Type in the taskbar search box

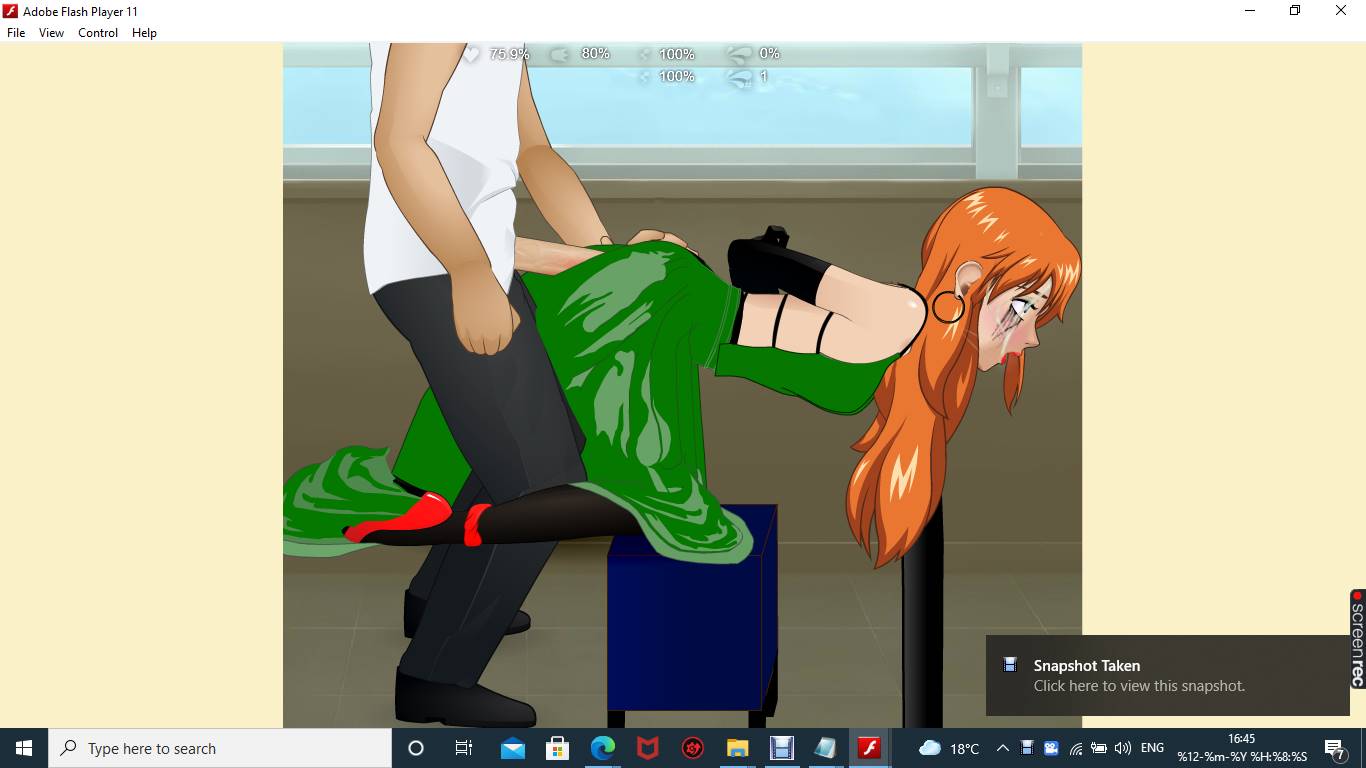(220, 748)
